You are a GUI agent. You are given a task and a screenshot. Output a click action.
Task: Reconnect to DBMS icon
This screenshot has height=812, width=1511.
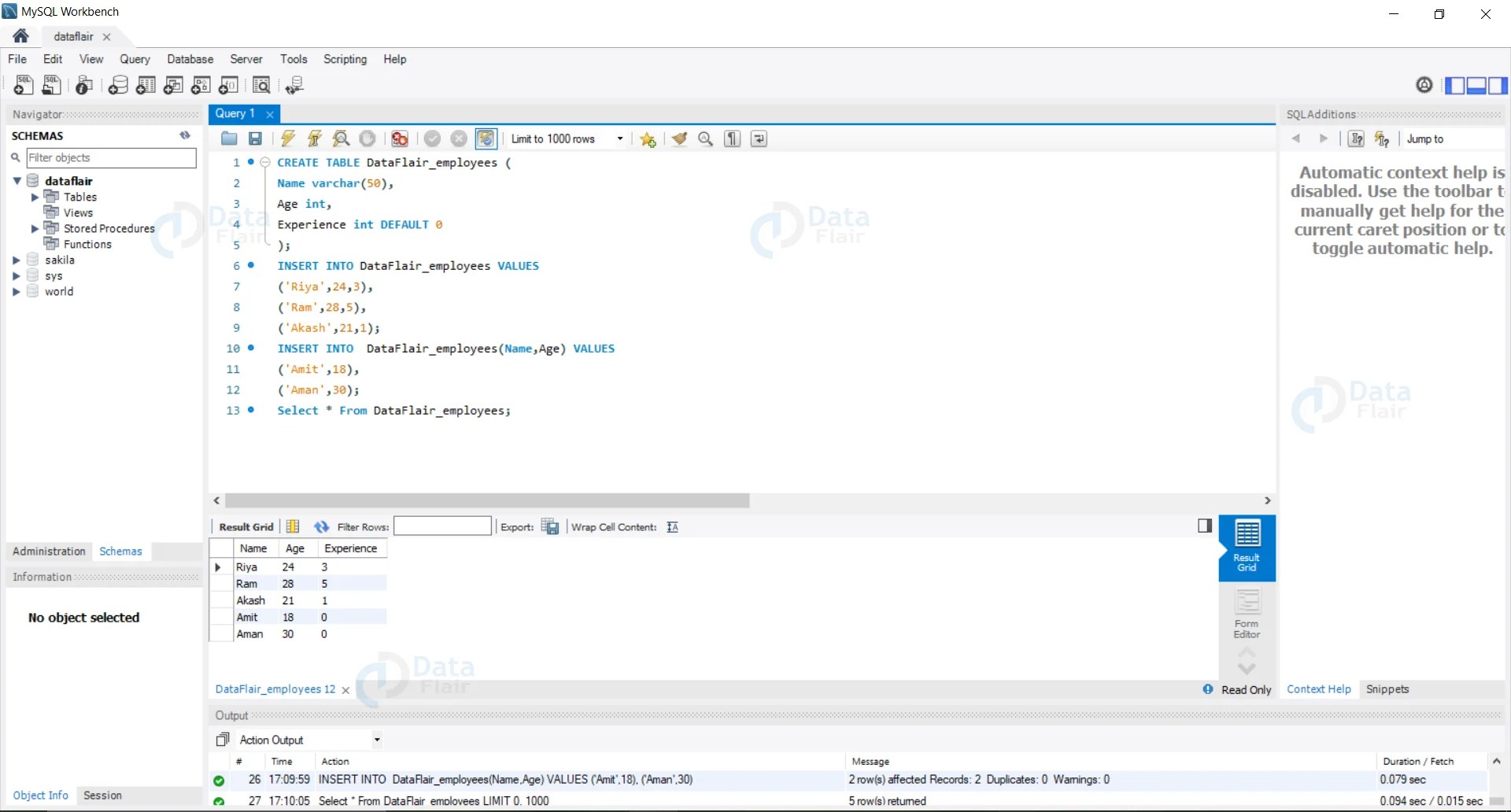tap(295, 85)
